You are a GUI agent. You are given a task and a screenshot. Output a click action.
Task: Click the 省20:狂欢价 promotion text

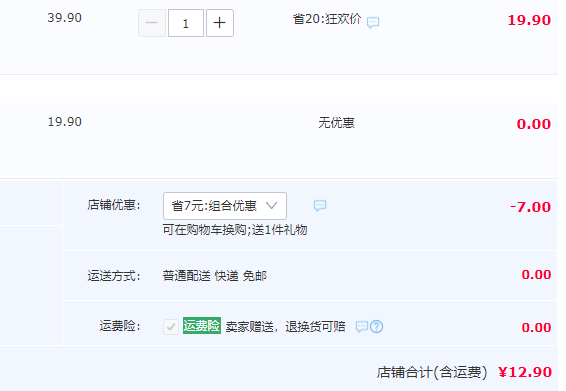click(x=327, y=19)
